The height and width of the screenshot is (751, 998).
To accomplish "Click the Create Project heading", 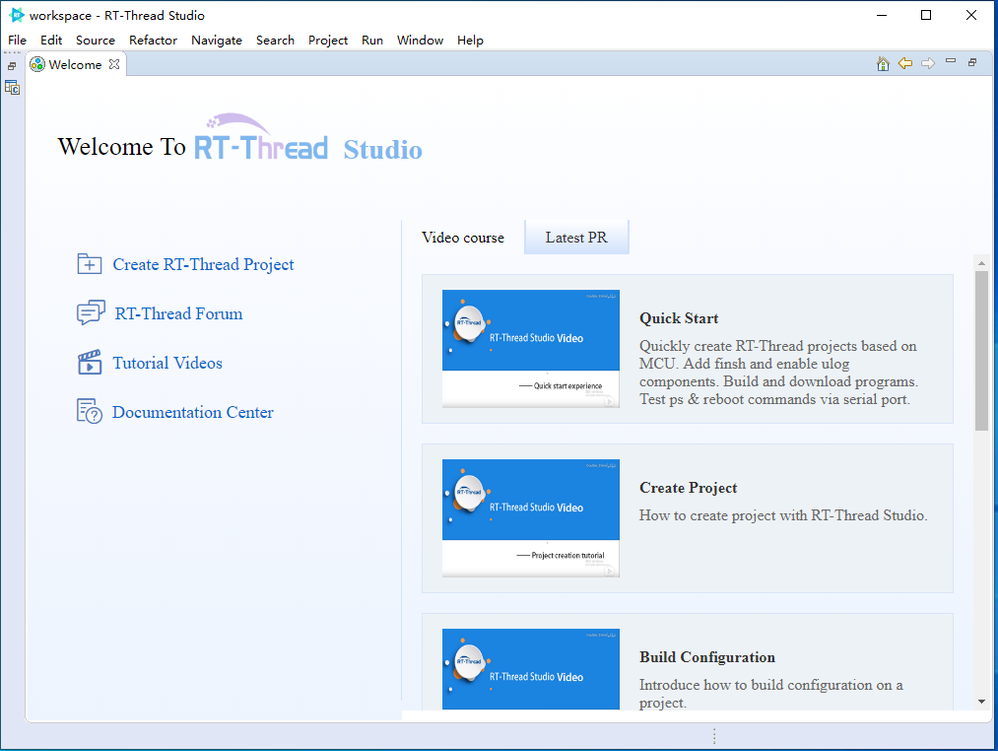I will pos(688,488).
